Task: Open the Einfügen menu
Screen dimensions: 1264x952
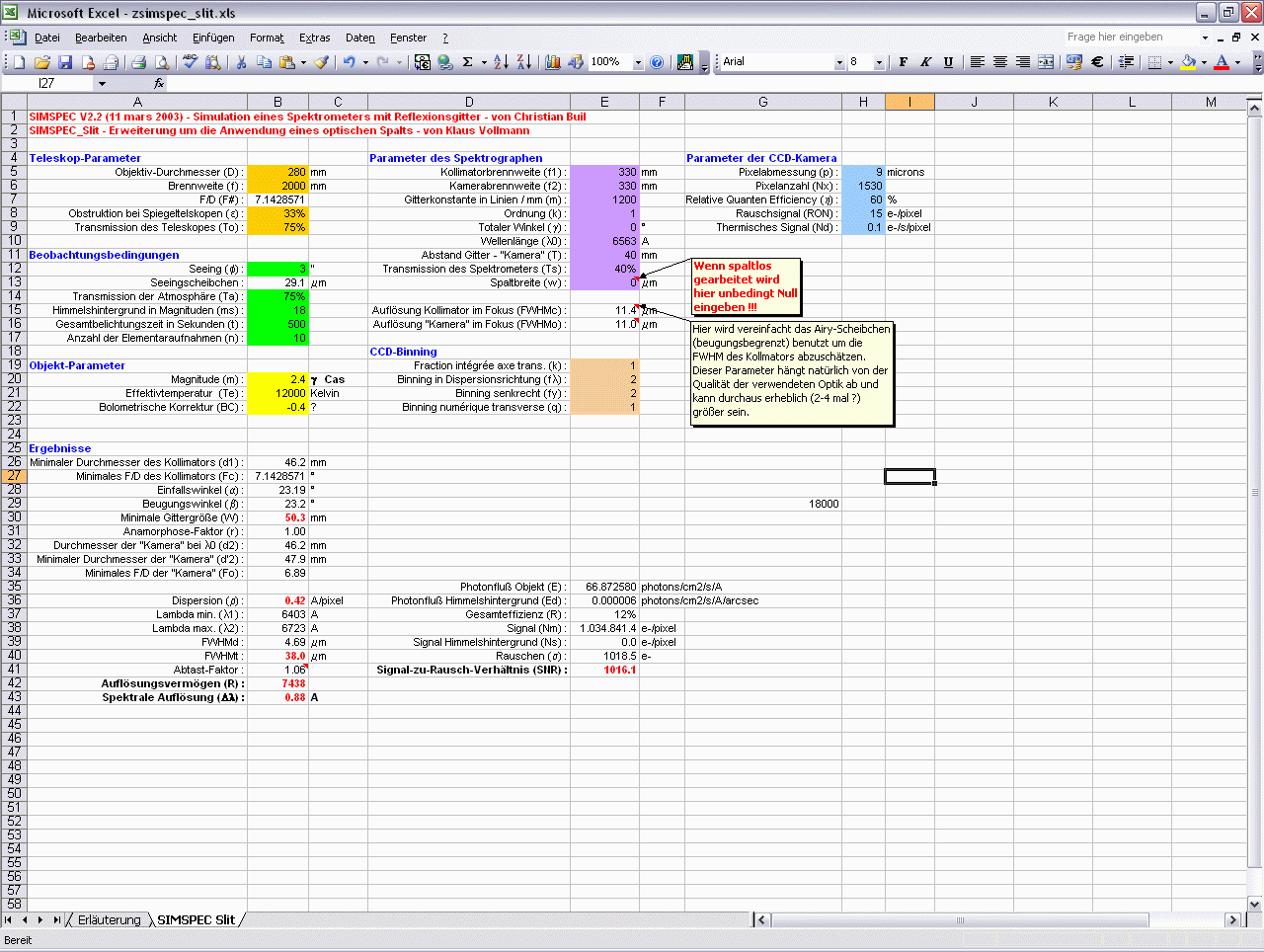Action: tap(213, 38)
